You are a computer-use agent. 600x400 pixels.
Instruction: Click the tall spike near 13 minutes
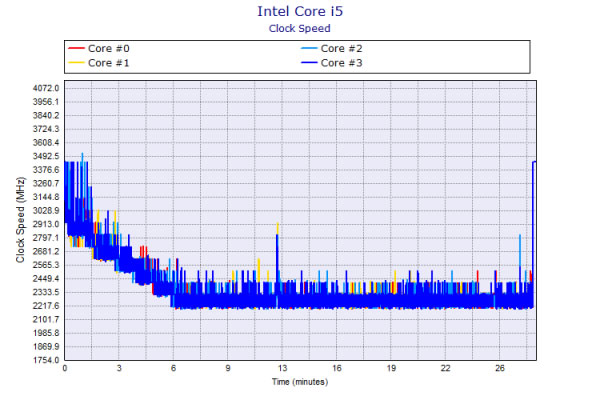(x=277, y=260)
